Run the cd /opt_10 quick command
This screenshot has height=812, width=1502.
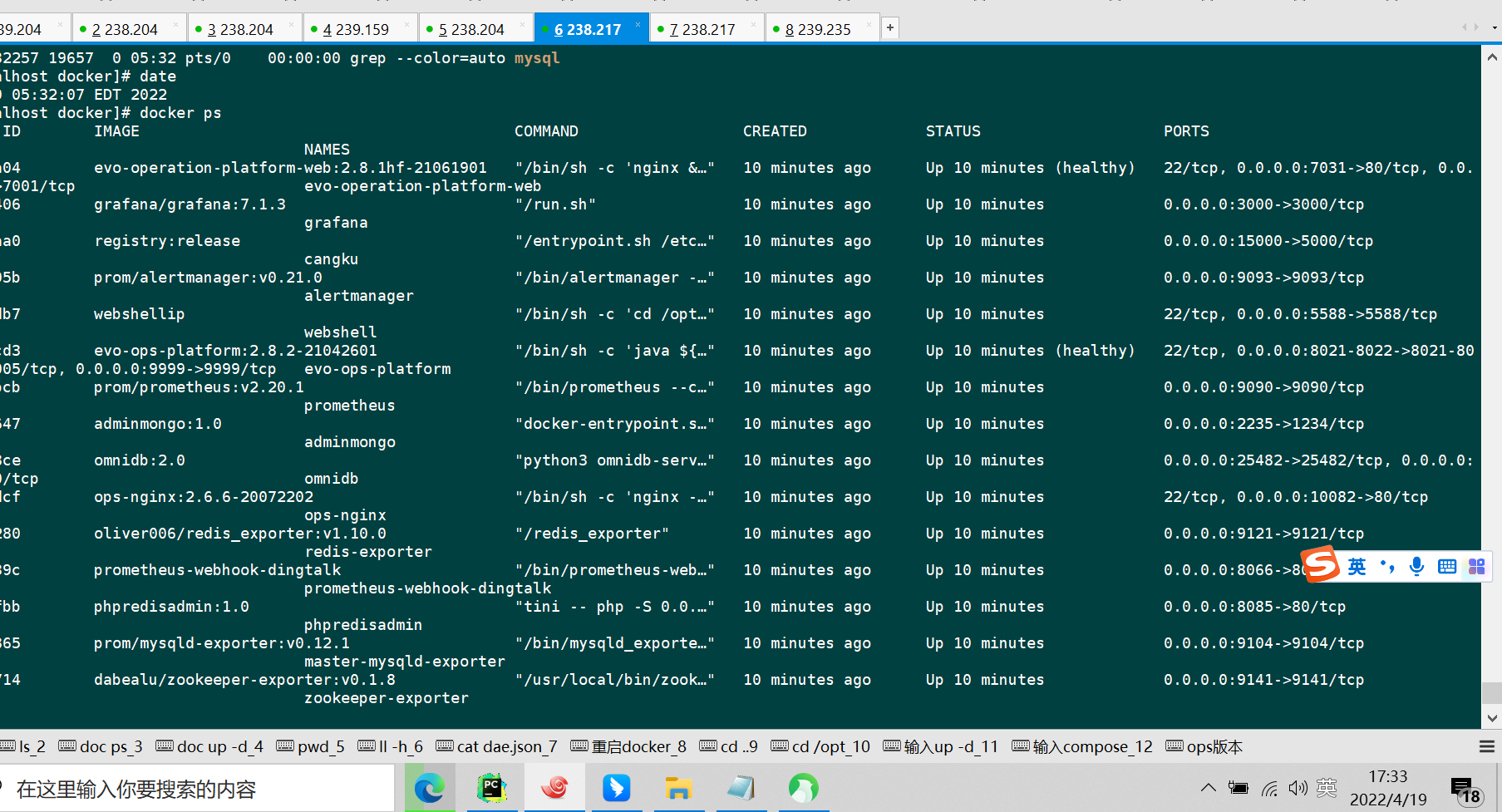[x=820, y=746]
